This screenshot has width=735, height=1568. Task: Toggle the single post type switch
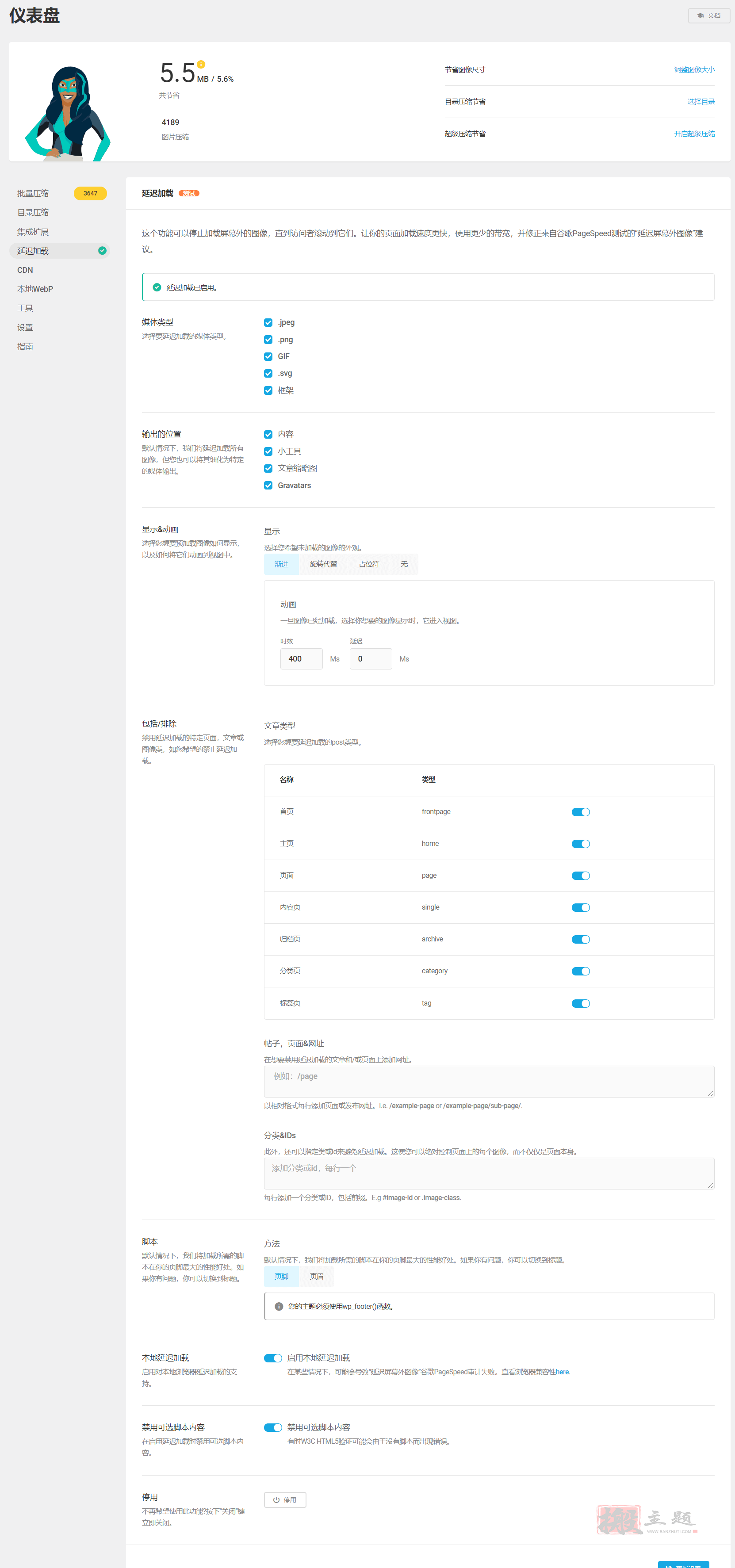point(581,907)
